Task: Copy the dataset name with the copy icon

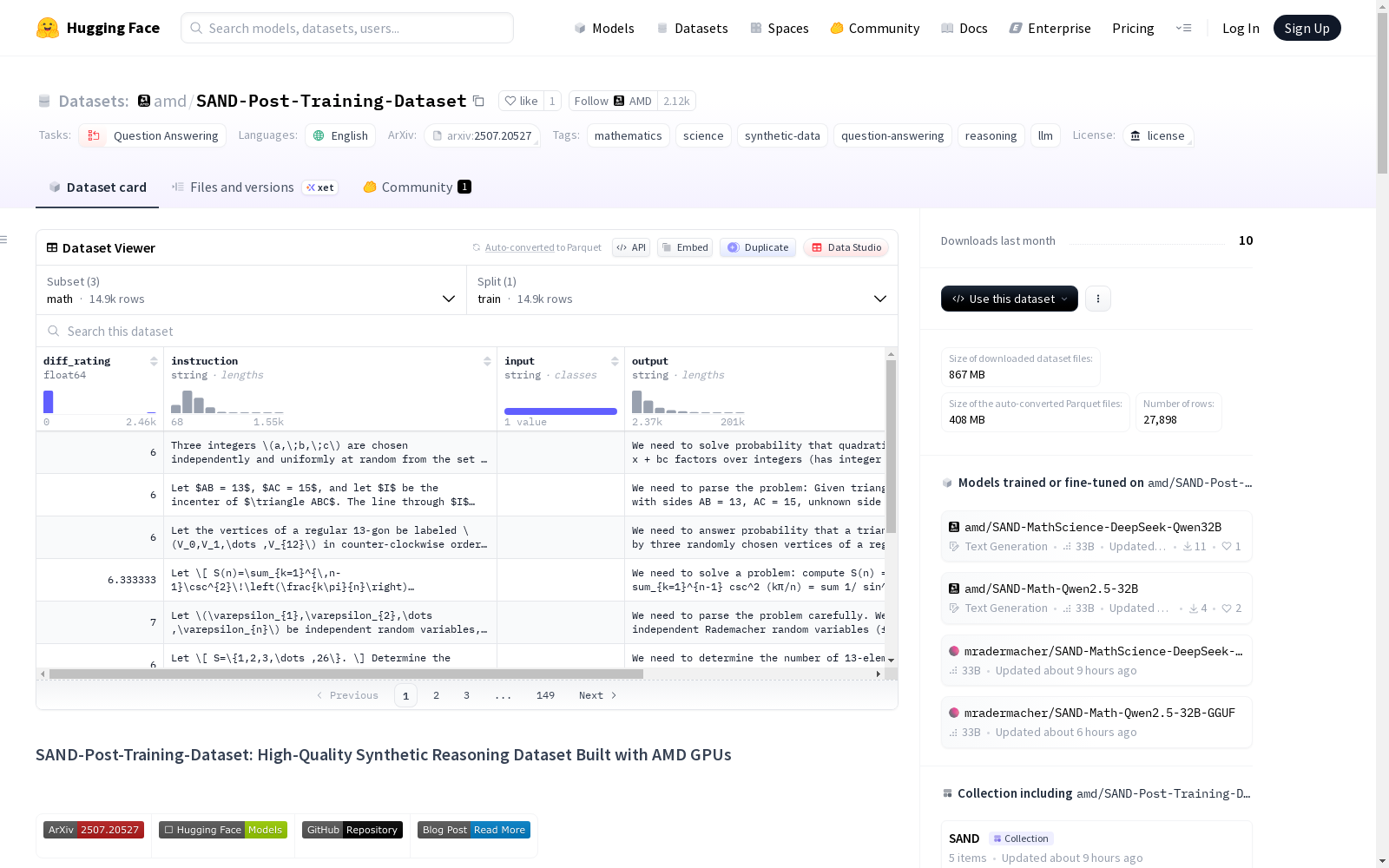Action: tap(478, 101)
